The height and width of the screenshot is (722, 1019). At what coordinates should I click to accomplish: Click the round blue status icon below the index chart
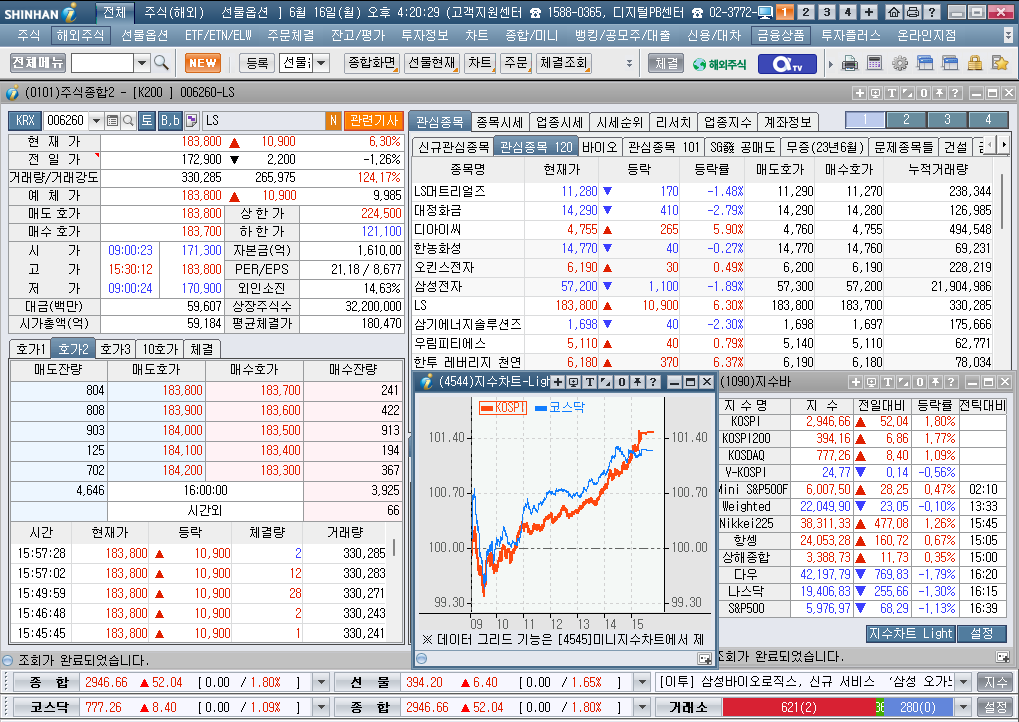421,658
